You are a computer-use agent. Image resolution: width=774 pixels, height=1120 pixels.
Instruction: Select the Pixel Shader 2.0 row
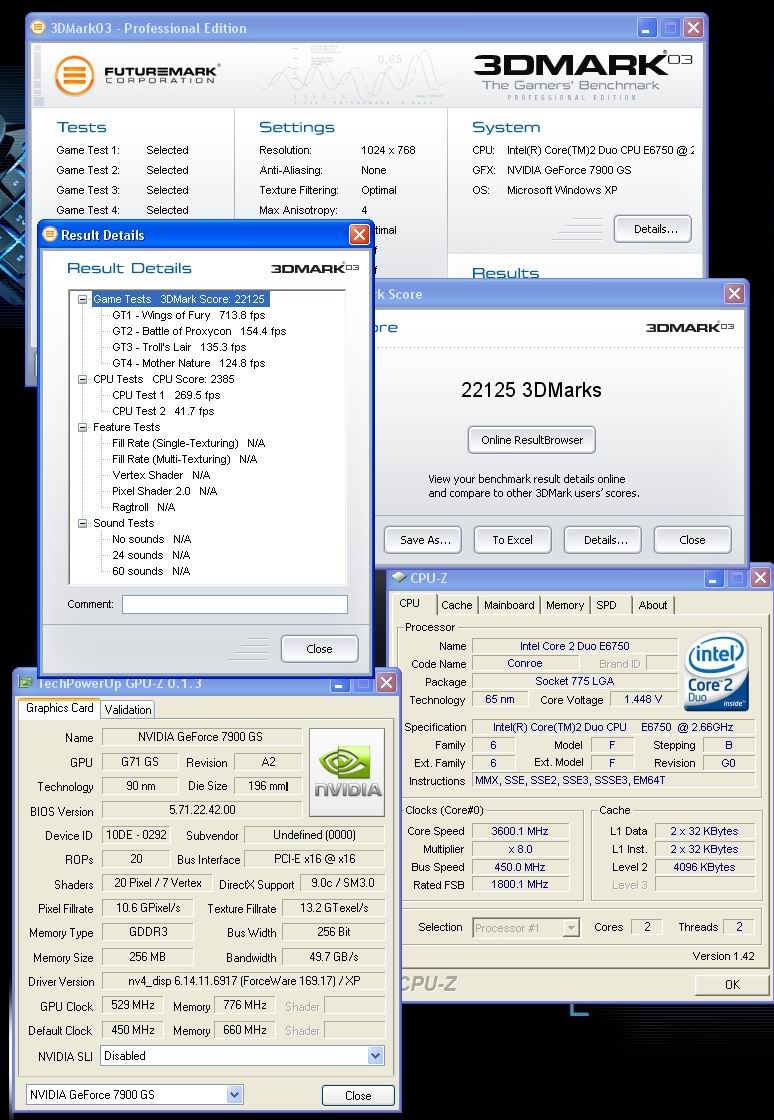click(x=164, y=491)
